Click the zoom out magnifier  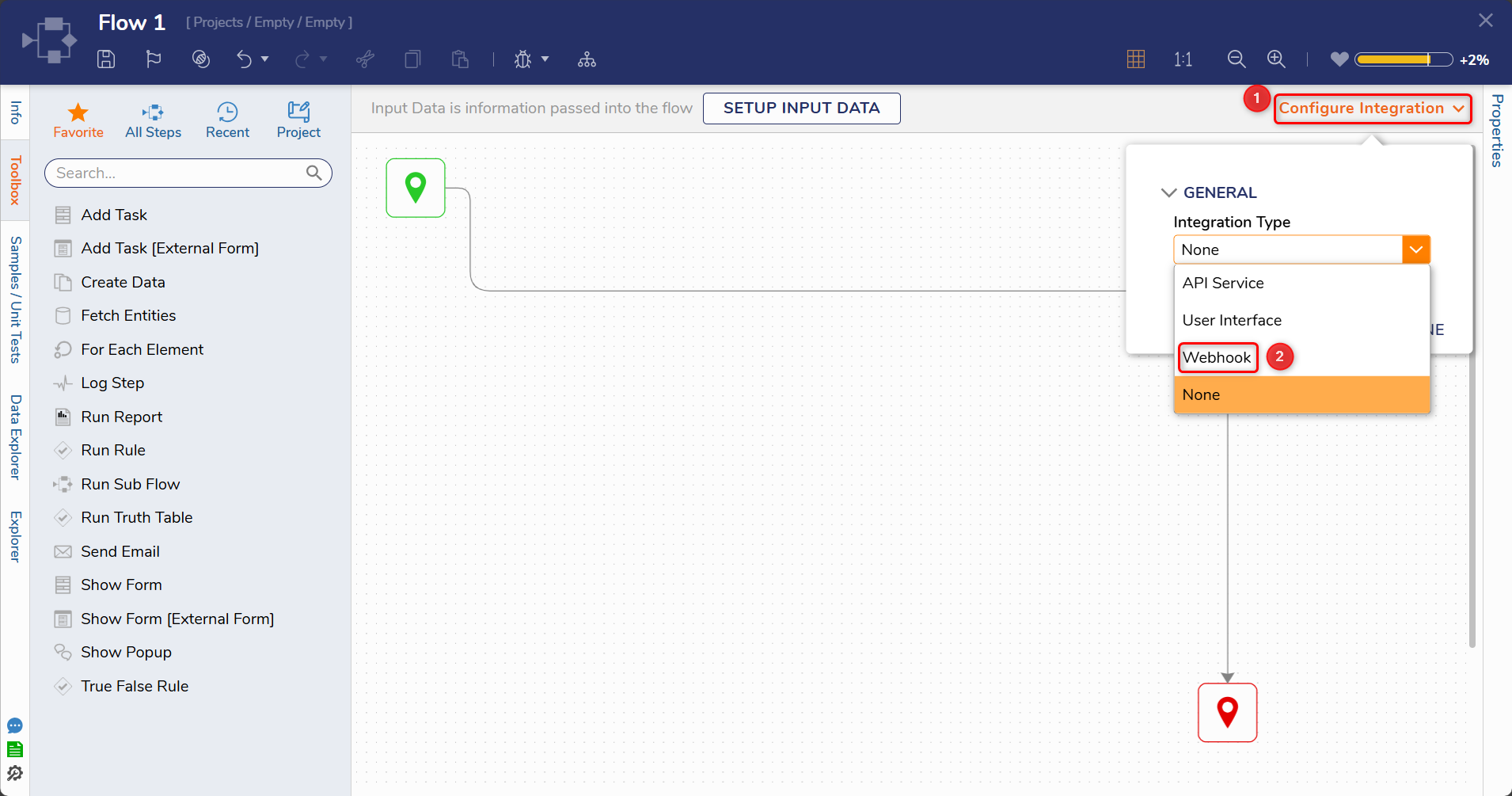[1236, 59]
